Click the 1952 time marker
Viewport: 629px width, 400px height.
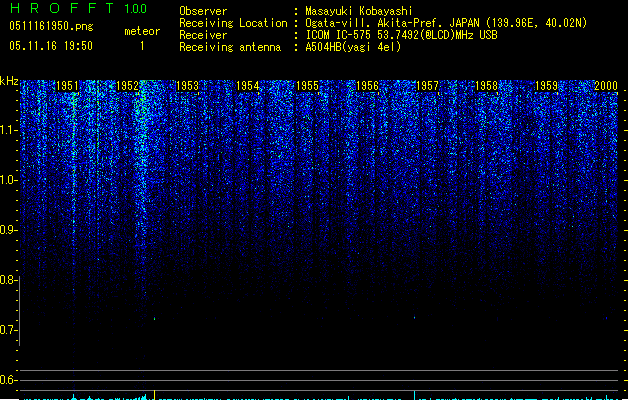coord(127,86)
